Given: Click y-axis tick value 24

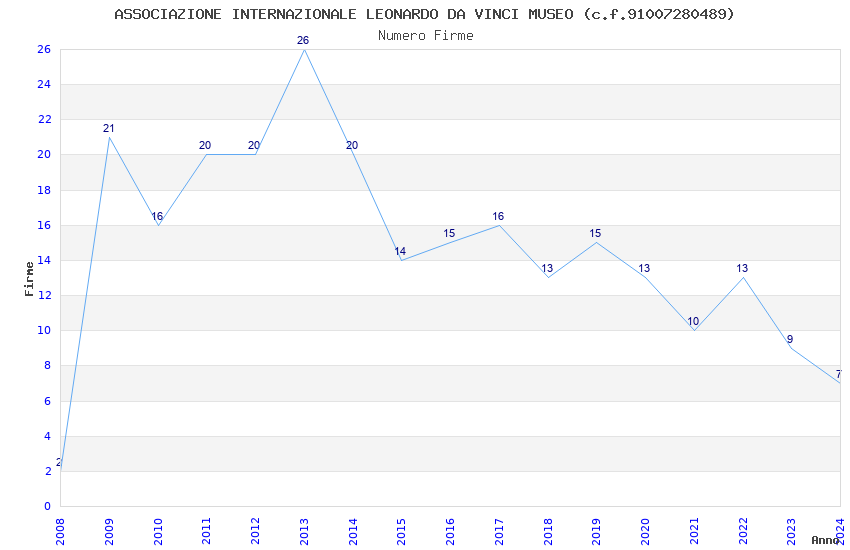Looking at the screenshot, I should tap(44, 84).
